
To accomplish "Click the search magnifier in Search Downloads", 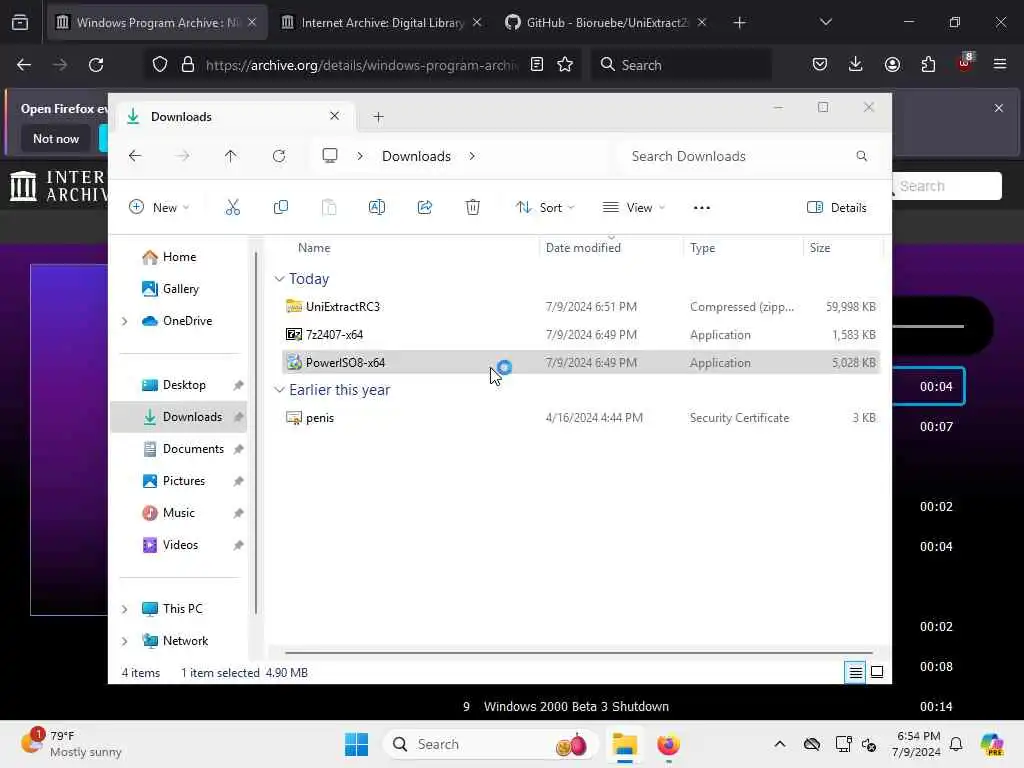I will (x=861, y=156).
